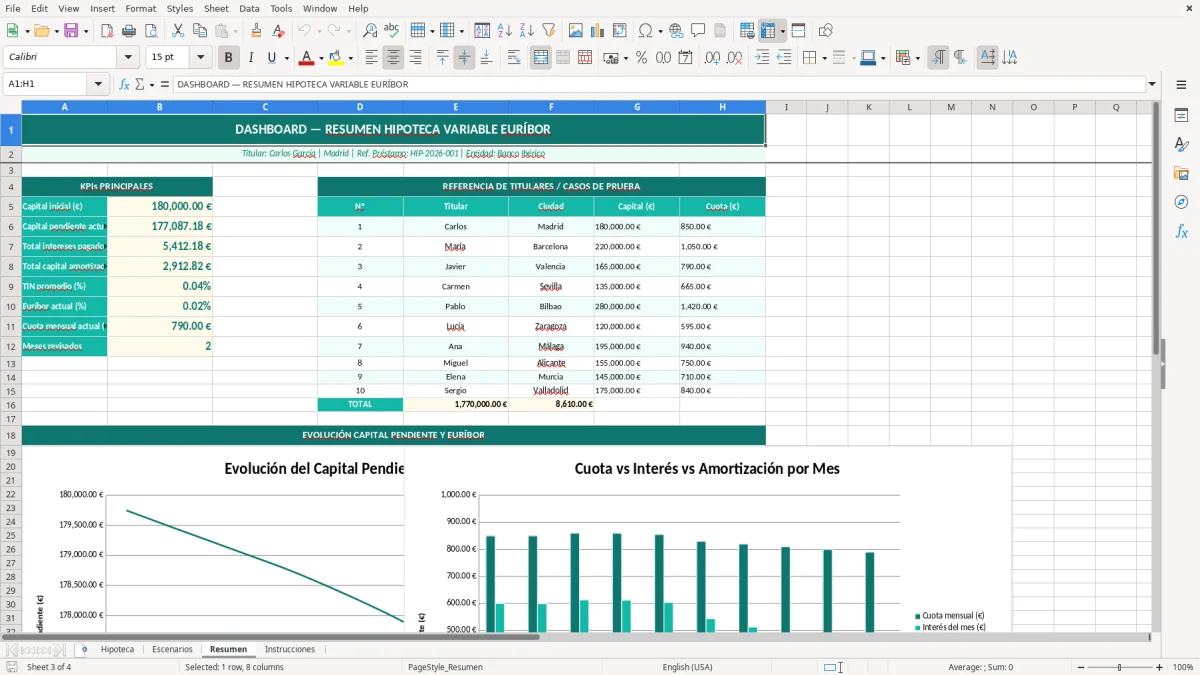Open the Data menu
Screen dimensions: 1200x675
pos(249,8)
